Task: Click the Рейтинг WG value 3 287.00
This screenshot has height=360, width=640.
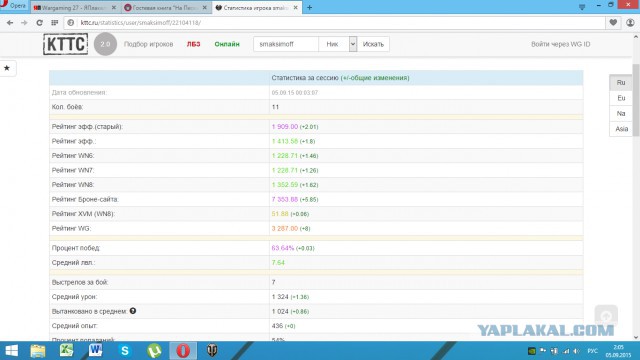Action: [x=284, y=229]
